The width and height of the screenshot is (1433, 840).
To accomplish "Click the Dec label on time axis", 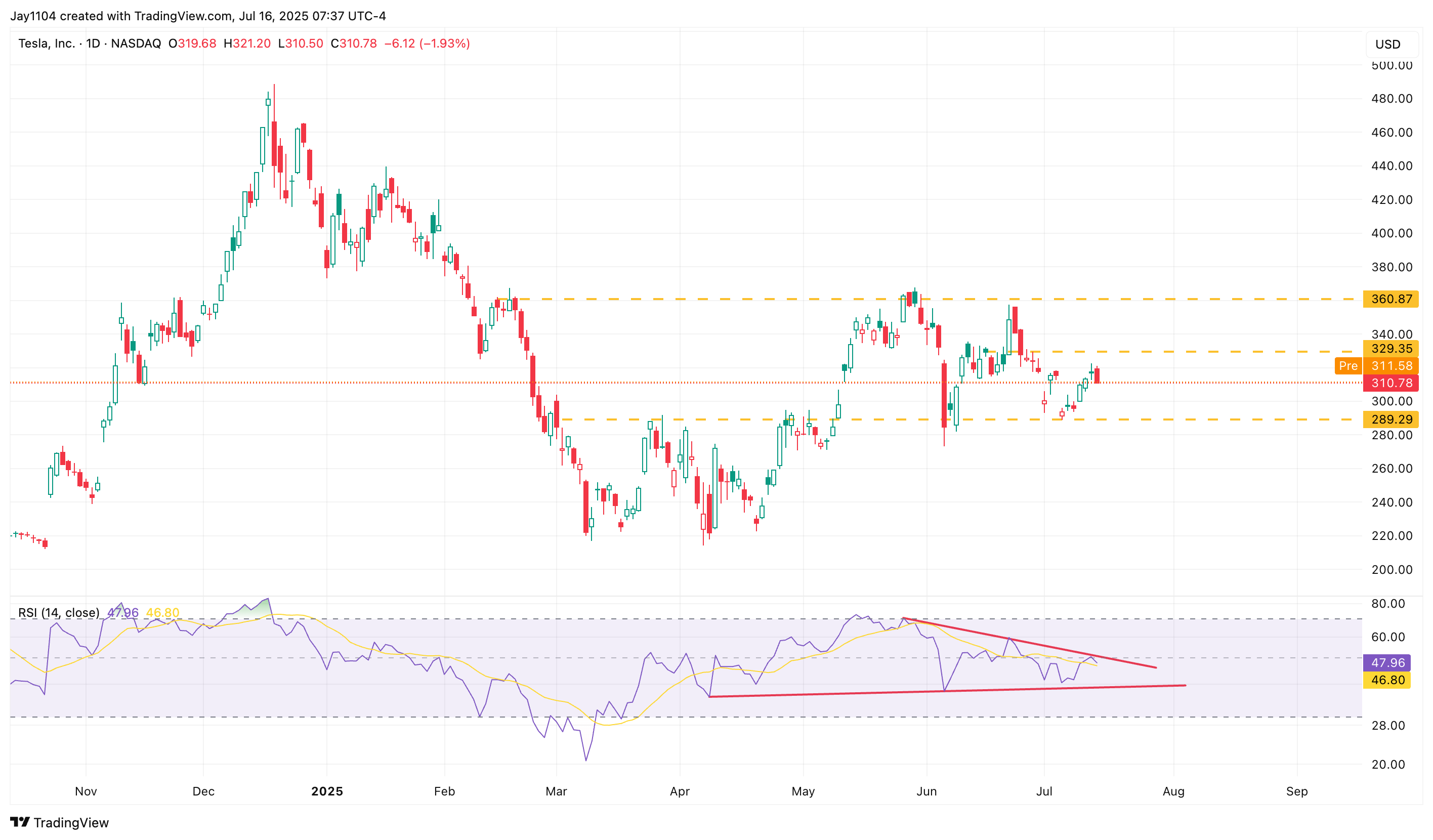I will tap(203, 791).
